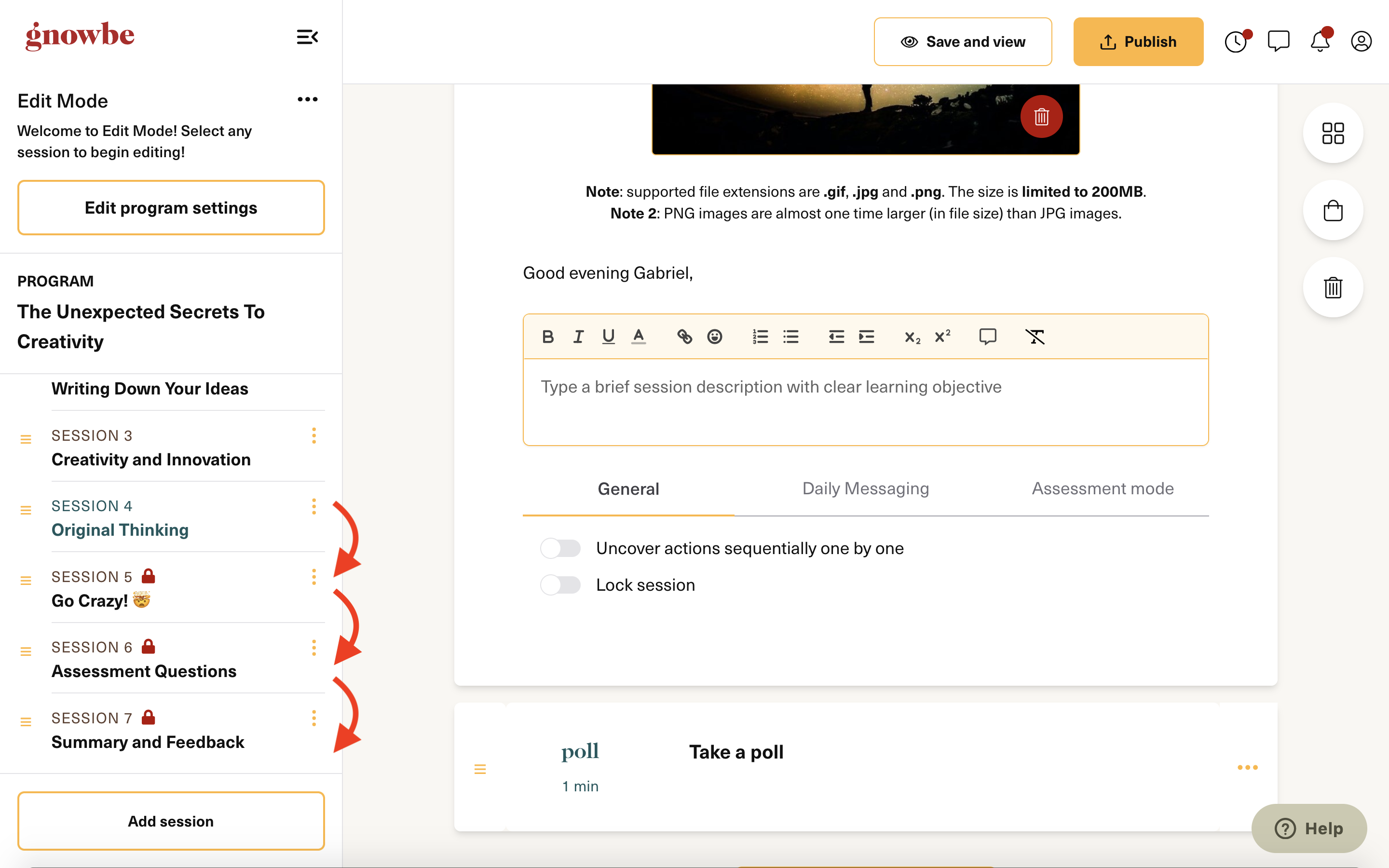Image resolution: width=1389 pixels, height=868 pixels.
Task: Select Writing Down Your Ideas session
Action: coord(150,389)
